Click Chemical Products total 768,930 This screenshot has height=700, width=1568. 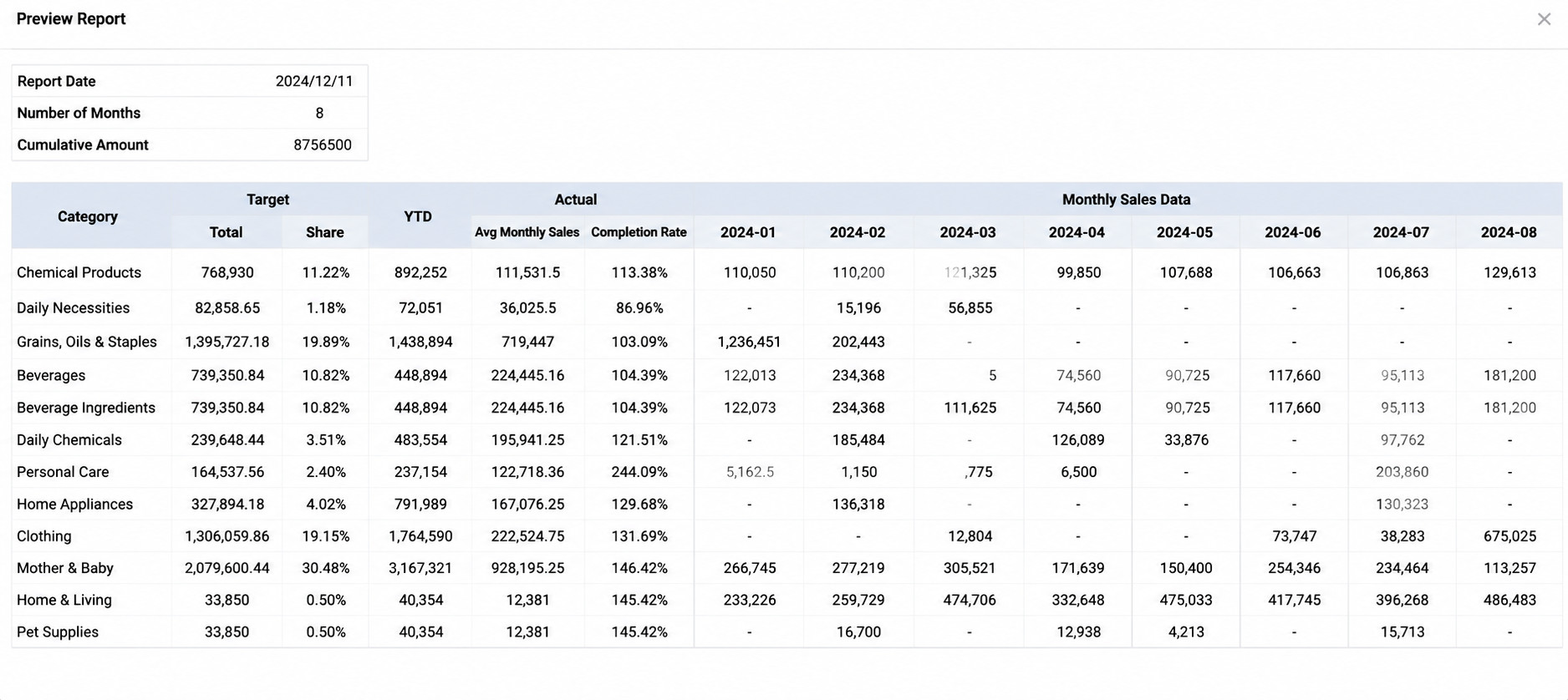tap(227, 272)
